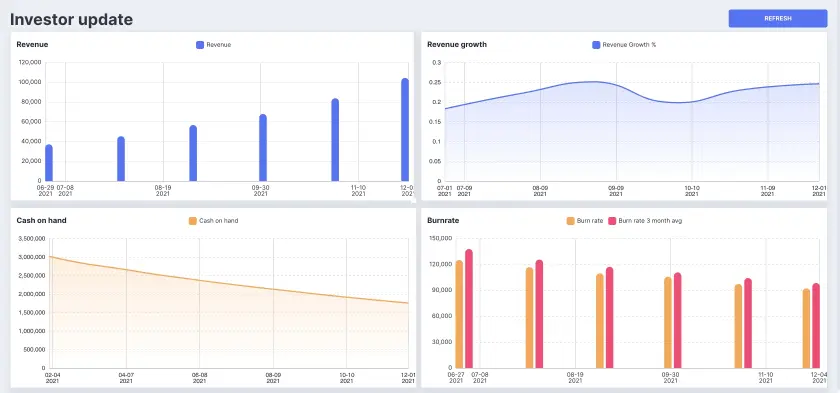Viewport: 840px width, 393px height.
Task: Toggle the Cash on hand legend swatch
Action: coord(193,221)
